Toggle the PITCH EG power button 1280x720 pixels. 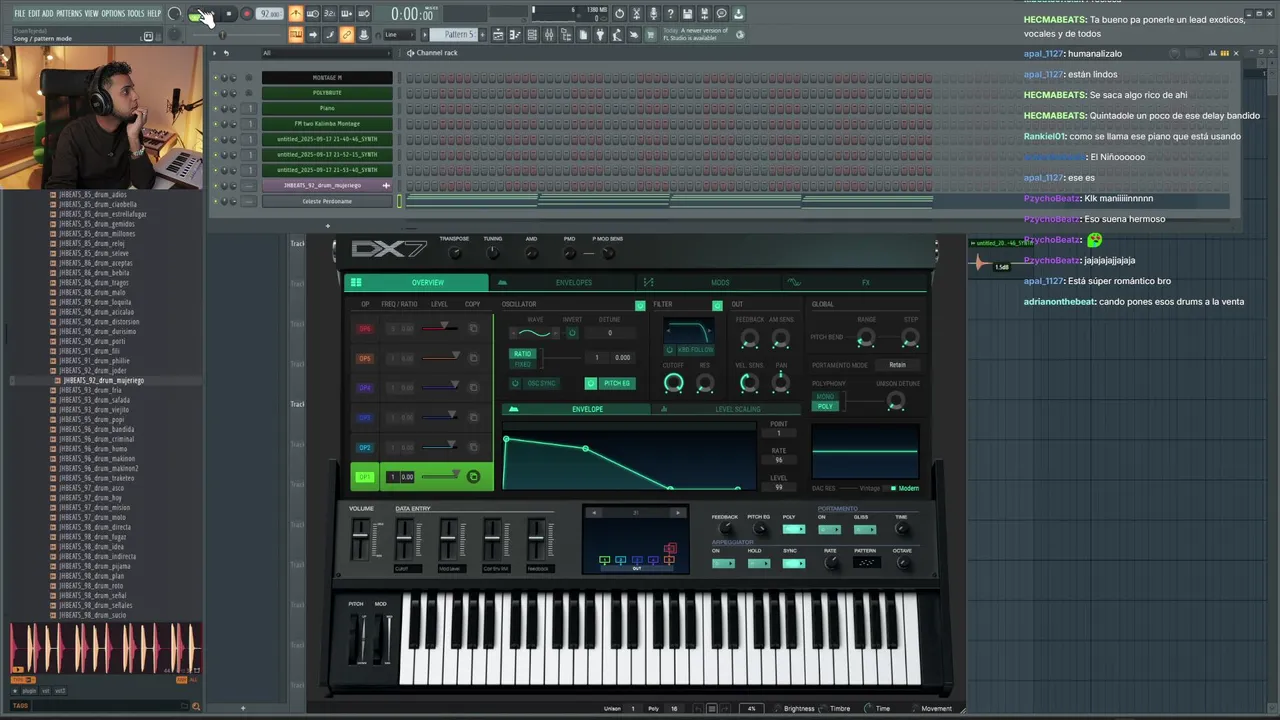591,383
